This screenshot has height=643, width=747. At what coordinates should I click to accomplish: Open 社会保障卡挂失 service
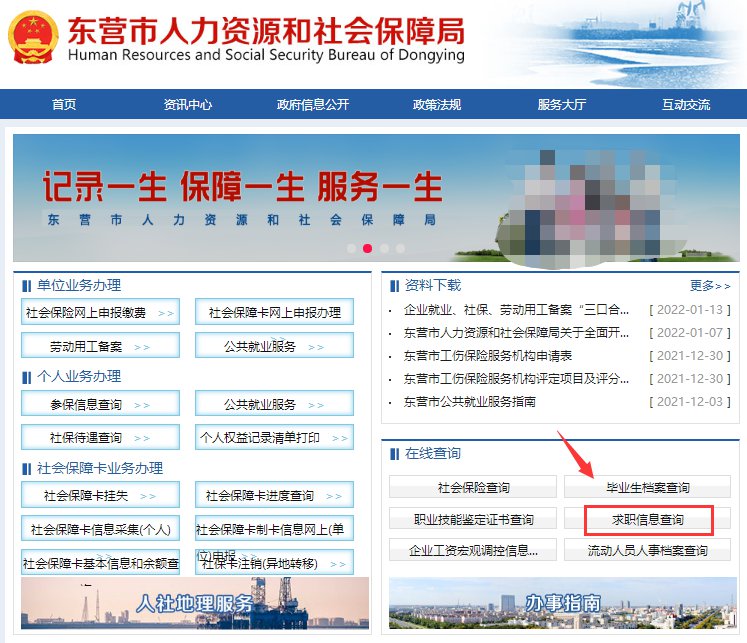tap(101, 495)
